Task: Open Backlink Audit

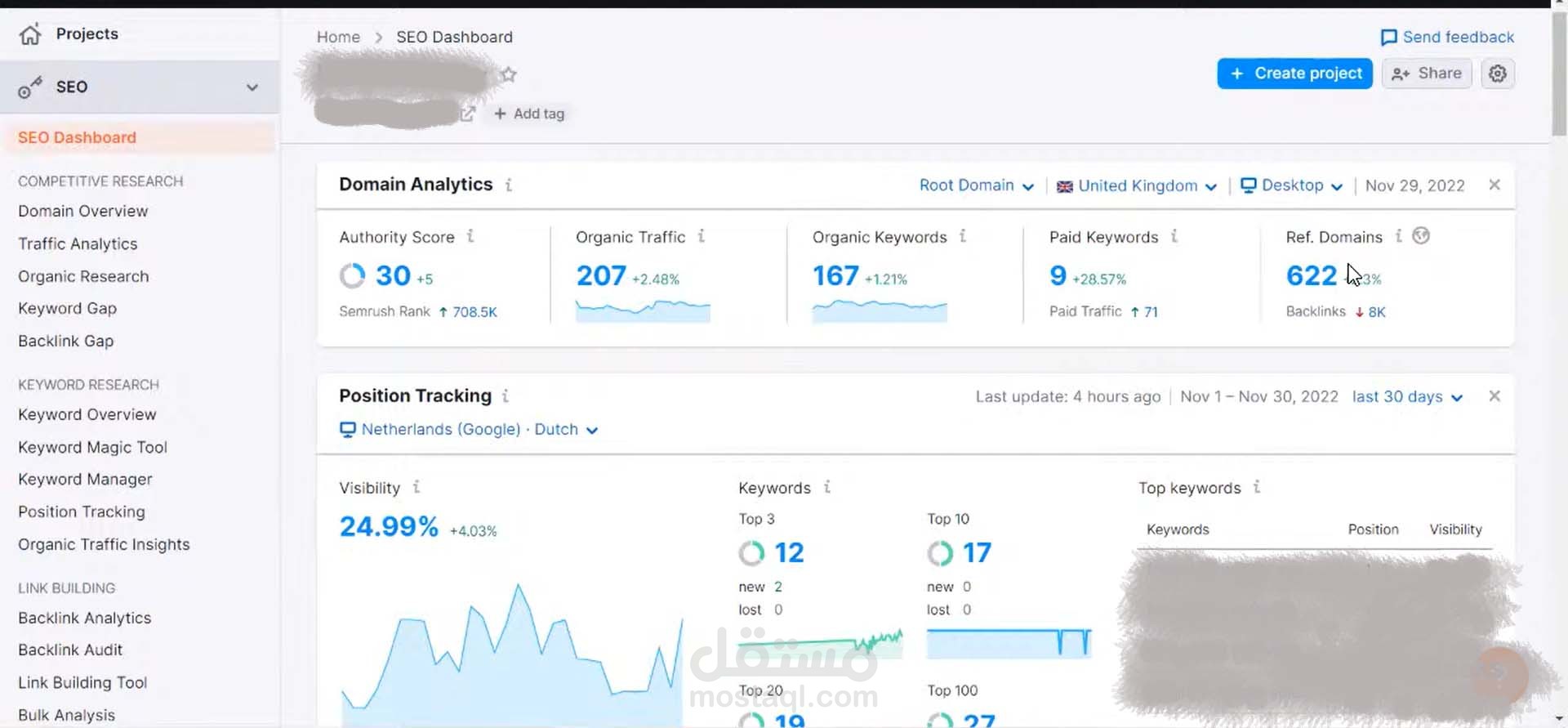Action: (70, 650)
